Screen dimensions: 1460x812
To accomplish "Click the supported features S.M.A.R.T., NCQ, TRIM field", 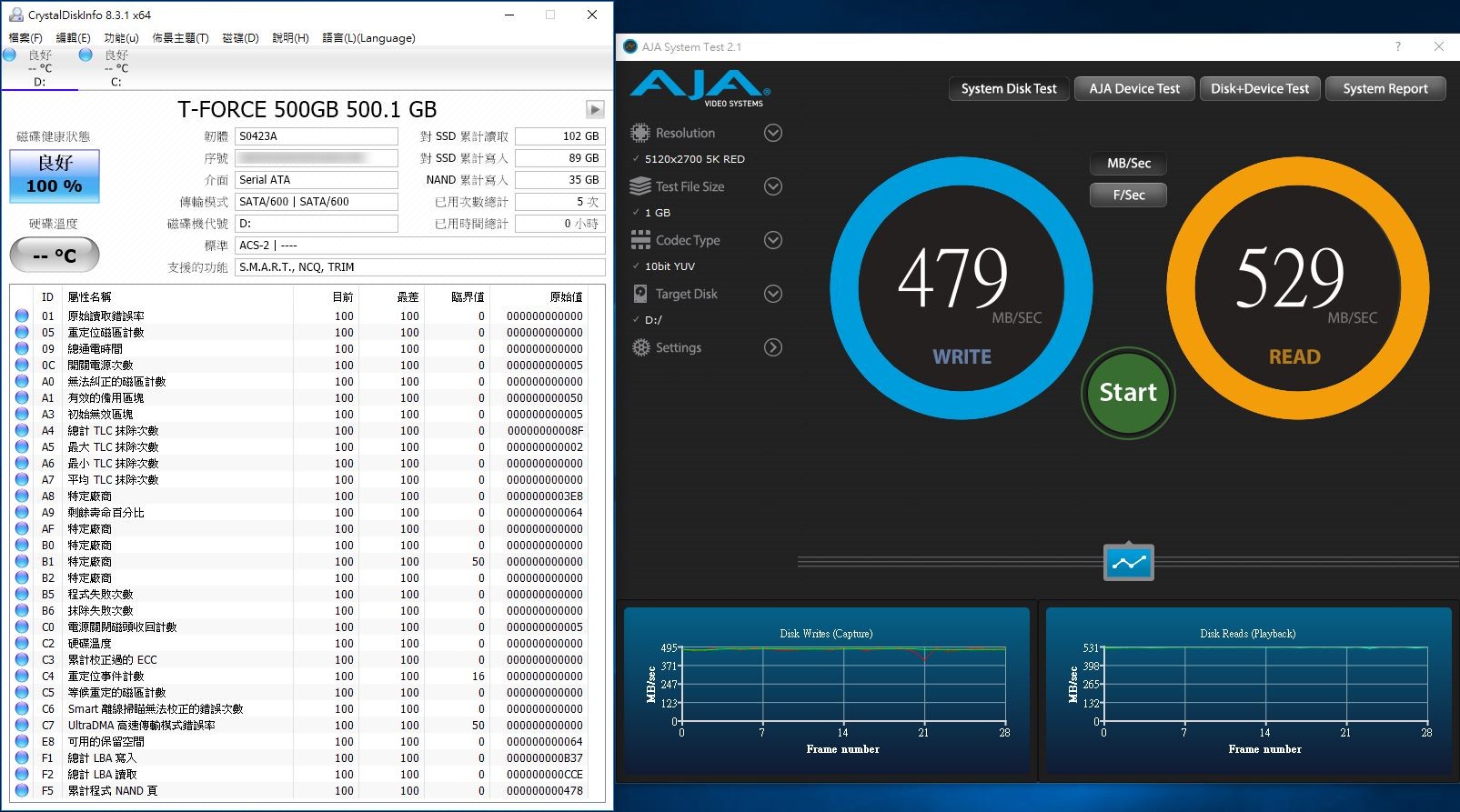I will [x=420, y=267].
